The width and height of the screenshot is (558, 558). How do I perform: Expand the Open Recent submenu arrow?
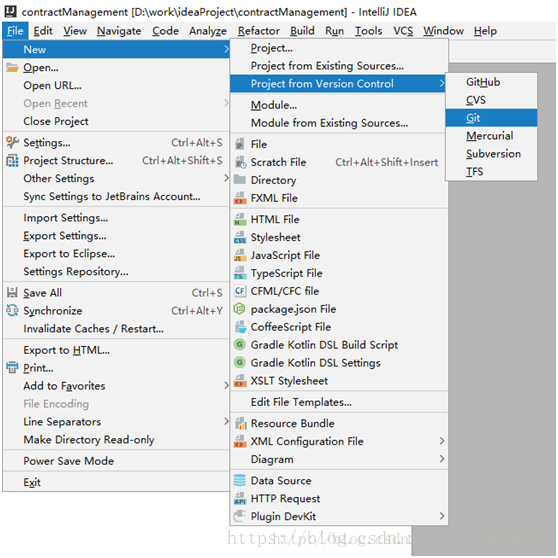coord(226,103)
